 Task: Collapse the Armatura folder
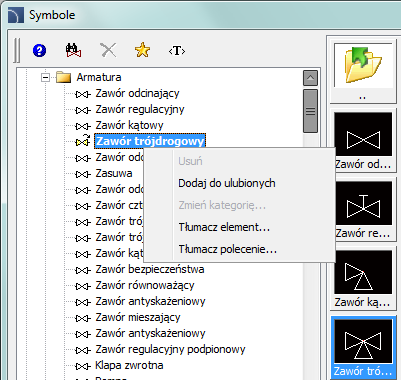click(x=45, y=78)
